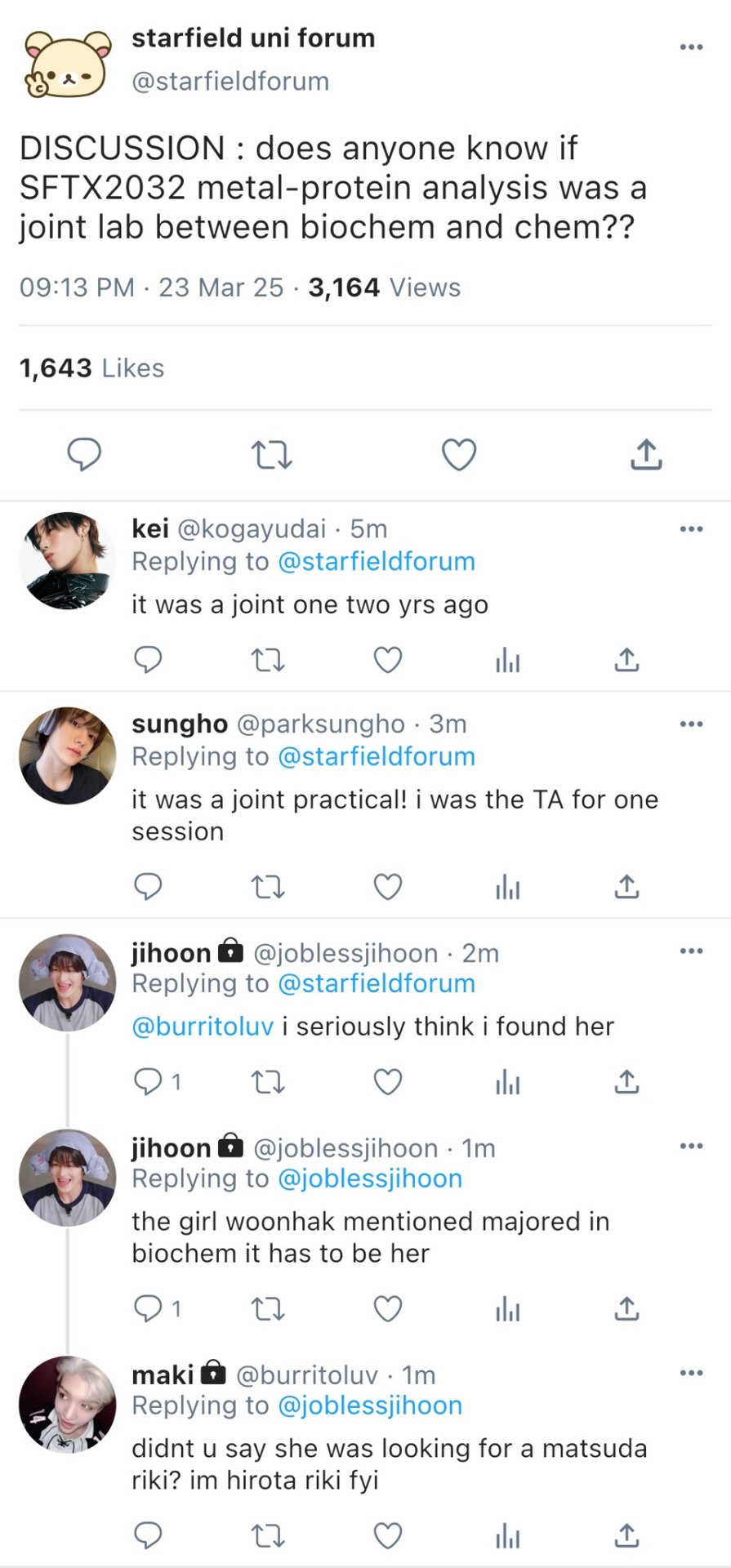Viewport: 731px width, 1568px height.
Task: Share maki's hirota riki reply
Action: [626, 1537]
